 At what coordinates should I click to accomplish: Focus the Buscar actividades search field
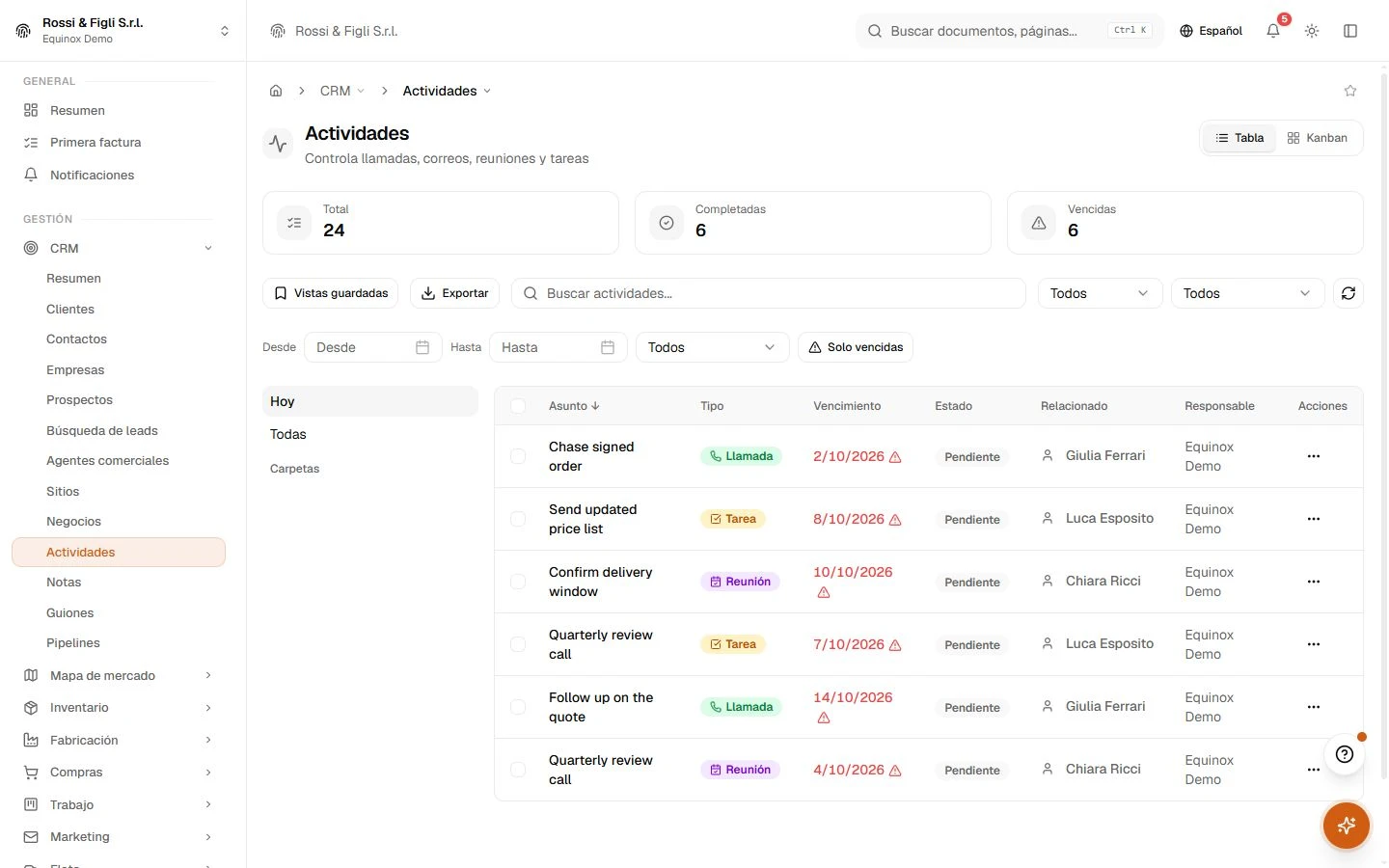[768, 293]
